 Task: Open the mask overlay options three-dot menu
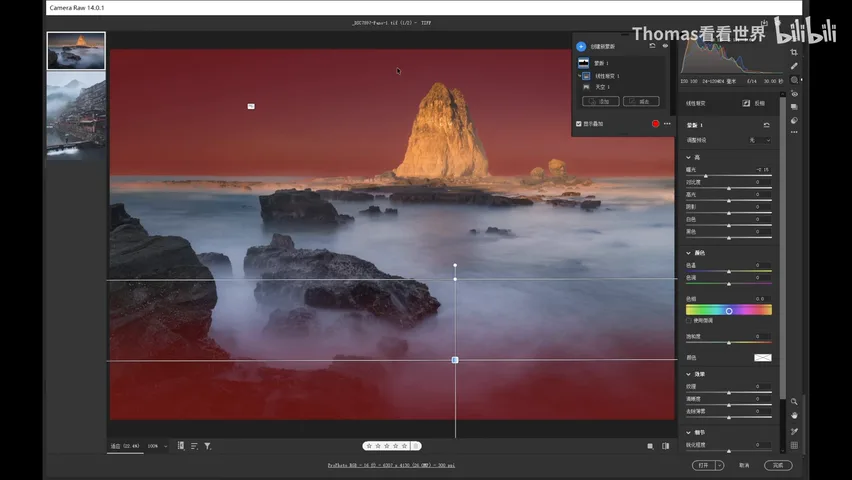pyautogui.click(x=667, y=124)
